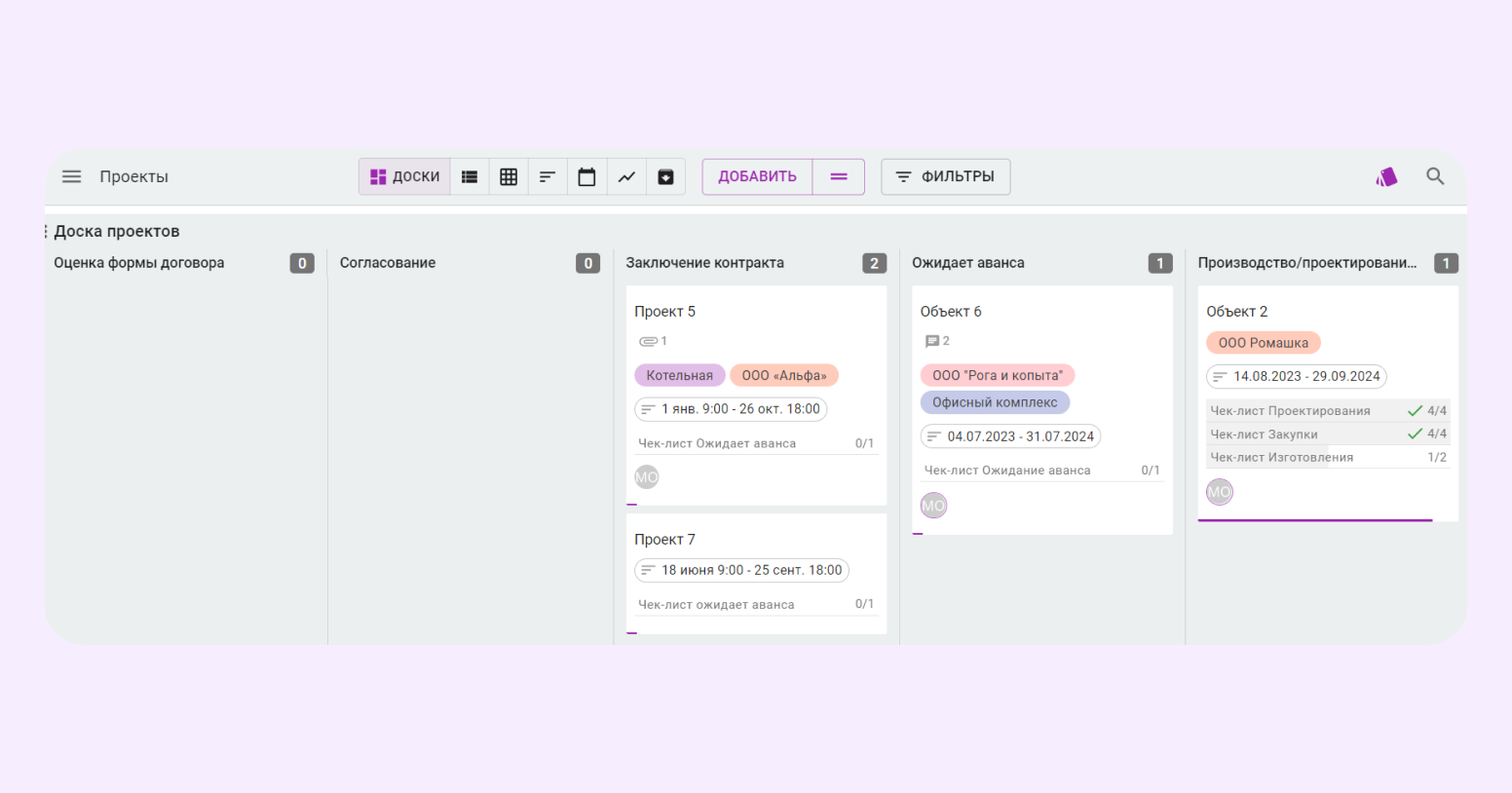
Task: Open Чек-лист ожидает аванса on Проект 7
Action: coord(756,604)
